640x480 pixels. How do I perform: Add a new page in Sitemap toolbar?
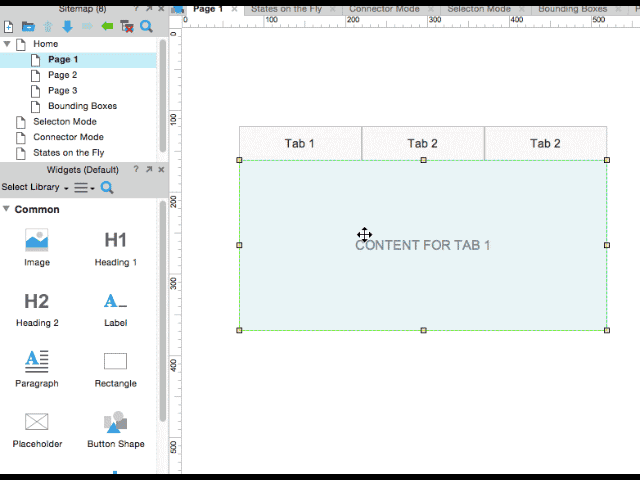[x=8, y=27]
